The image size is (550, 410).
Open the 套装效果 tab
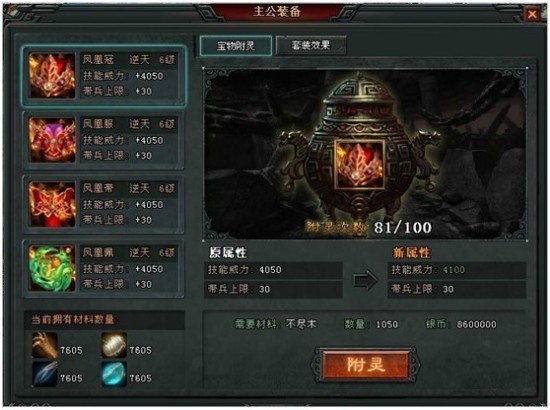pyautogui.click(x=311, y=45)
